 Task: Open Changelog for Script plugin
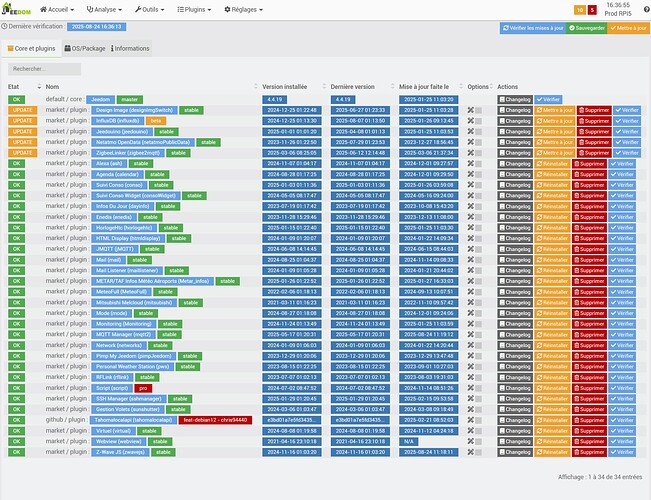tap(515, 388)
